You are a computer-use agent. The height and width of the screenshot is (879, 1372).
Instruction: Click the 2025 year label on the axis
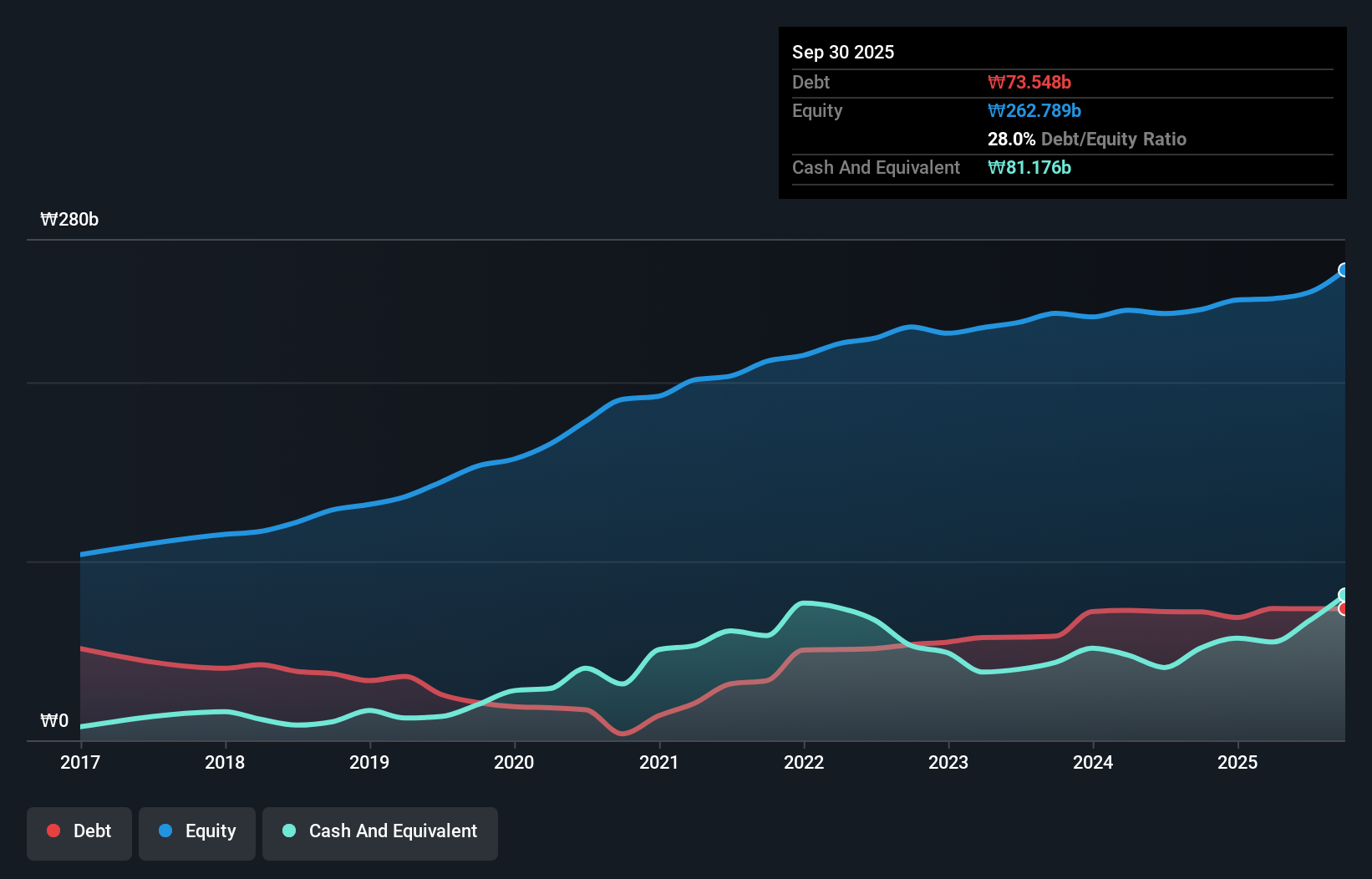click(x=1239, y=762)
